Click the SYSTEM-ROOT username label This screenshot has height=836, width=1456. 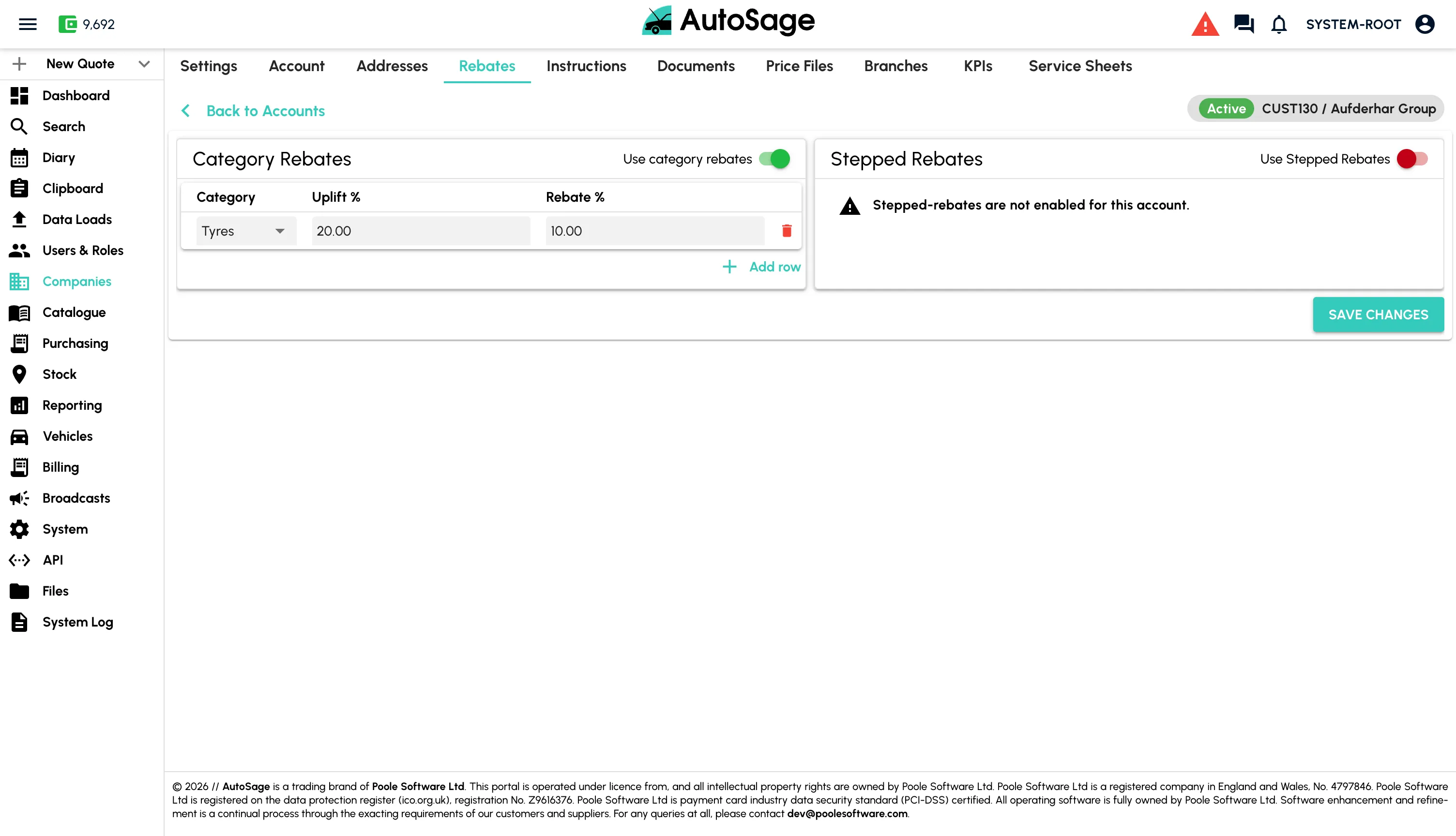1353,24
